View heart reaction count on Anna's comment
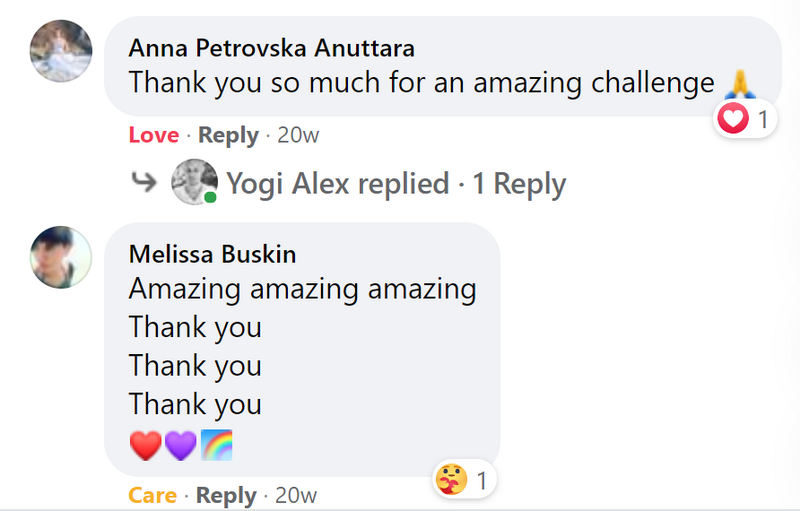800x511 pixels. [x=746, y=120]
